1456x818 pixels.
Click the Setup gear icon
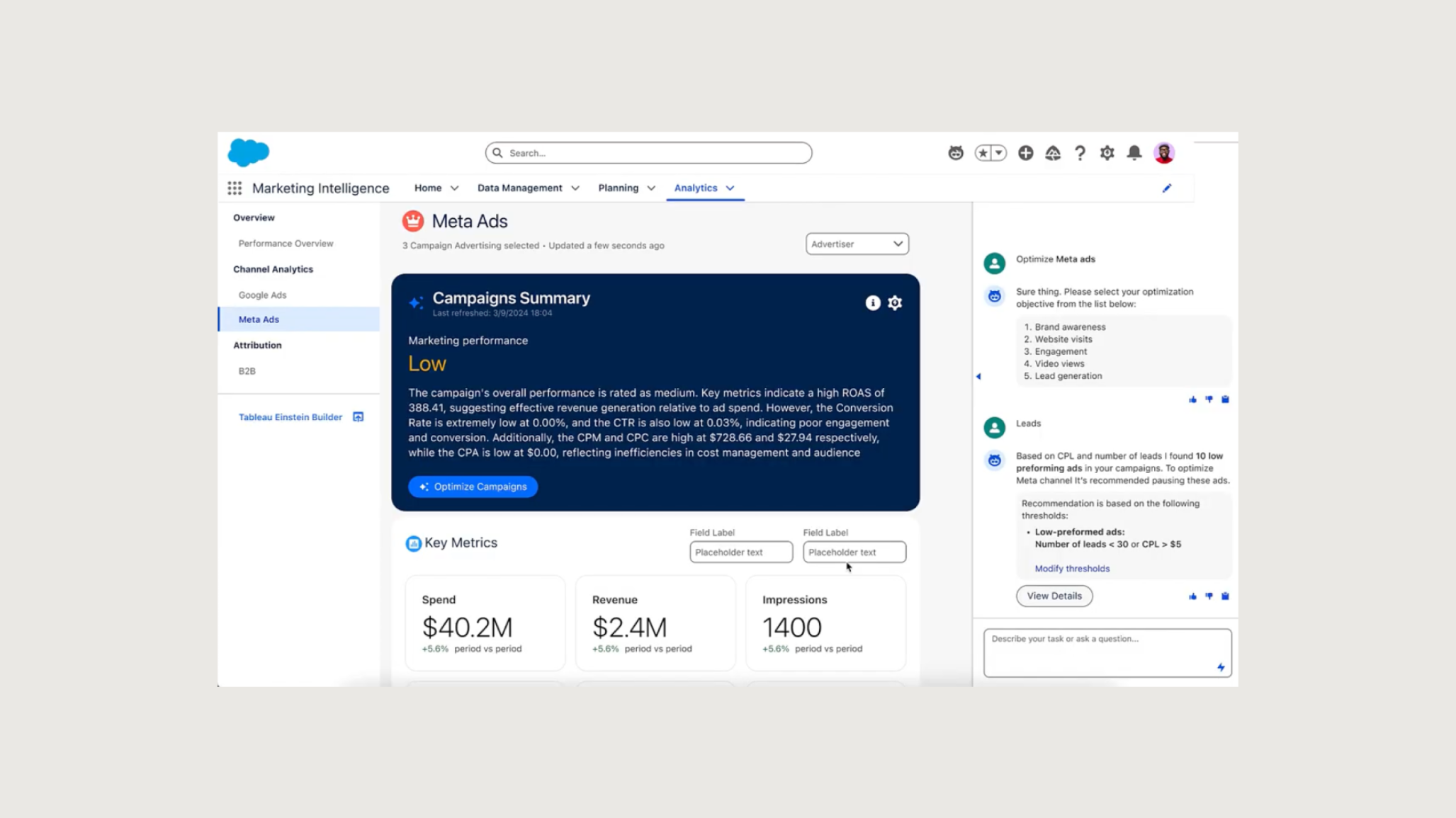click(x=1107, y=152)
